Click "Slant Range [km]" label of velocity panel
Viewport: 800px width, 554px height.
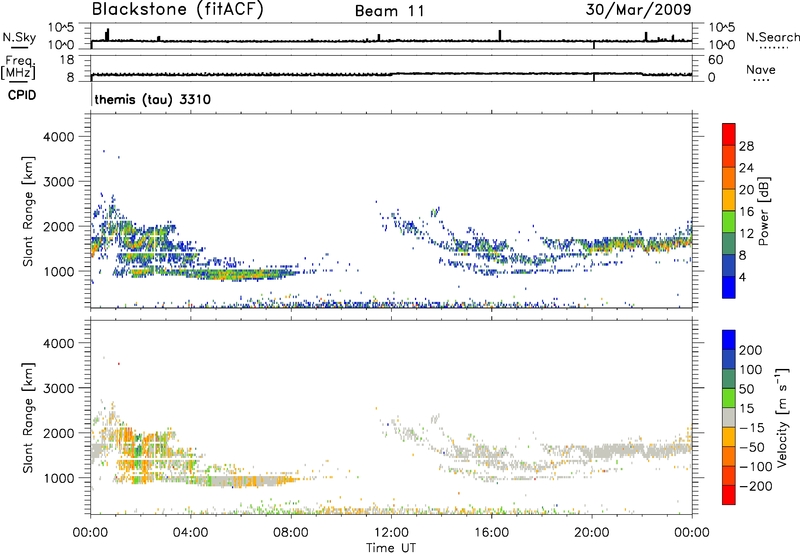tap(28, 417)
